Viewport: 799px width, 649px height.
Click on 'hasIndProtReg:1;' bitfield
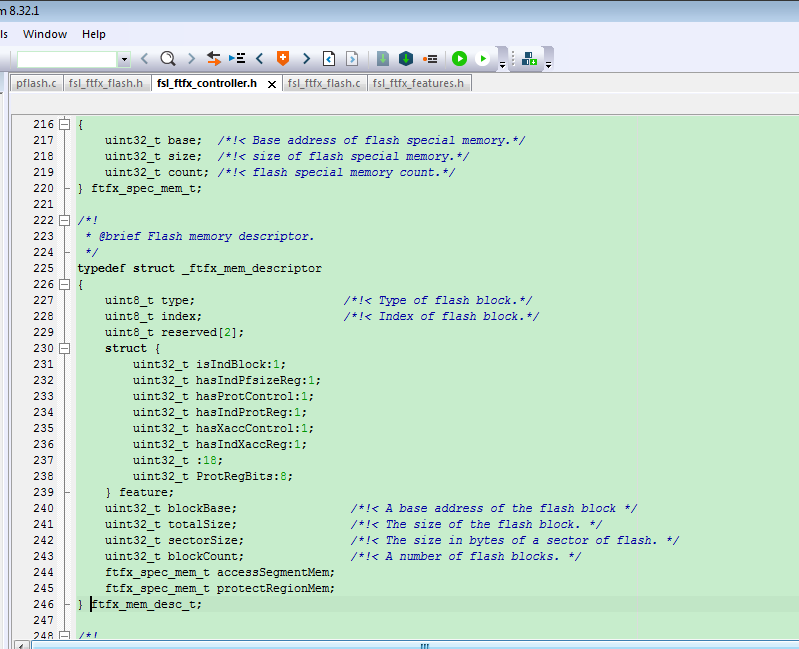pyautogui.click(x=251, y=412)
